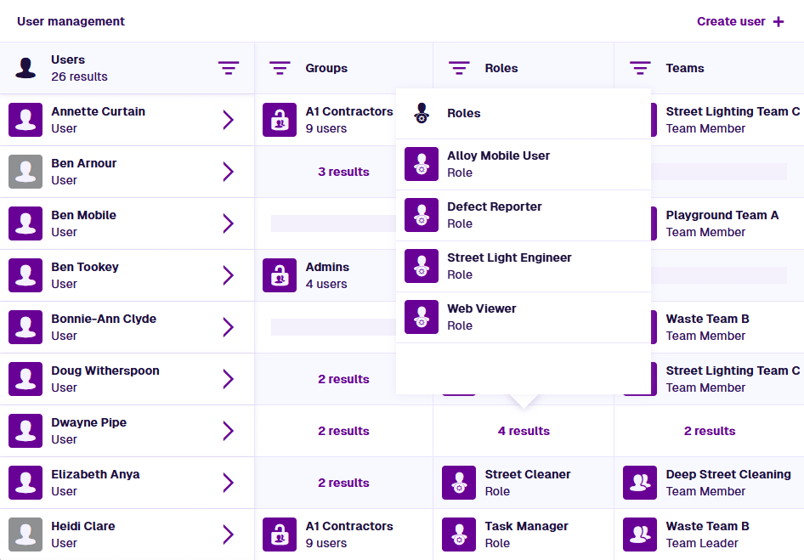The height and width of the screenshot is (560, 804).
Task: Expand Ben Tookey's details arrow
Action: tap(228, 275)
